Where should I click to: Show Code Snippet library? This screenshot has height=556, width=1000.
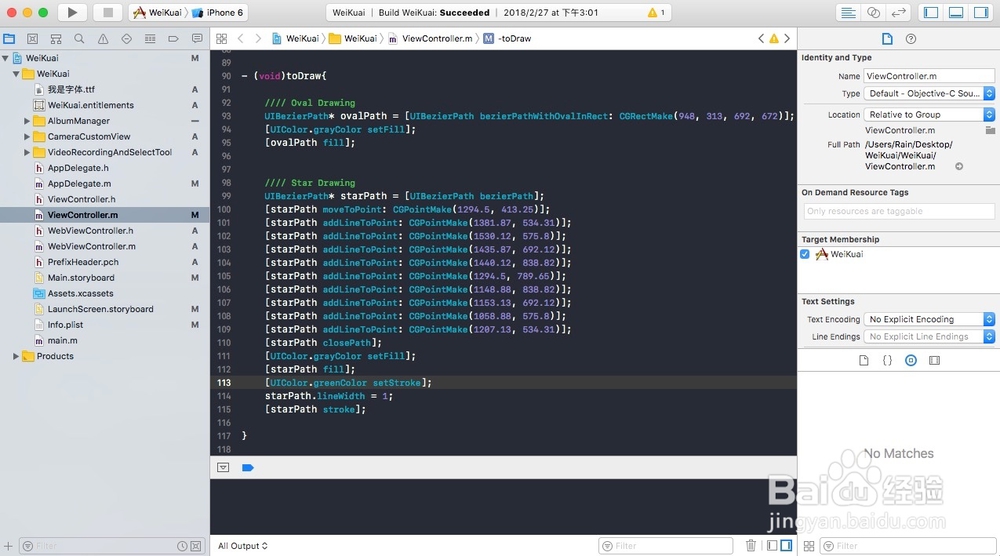tap(887, 361)
